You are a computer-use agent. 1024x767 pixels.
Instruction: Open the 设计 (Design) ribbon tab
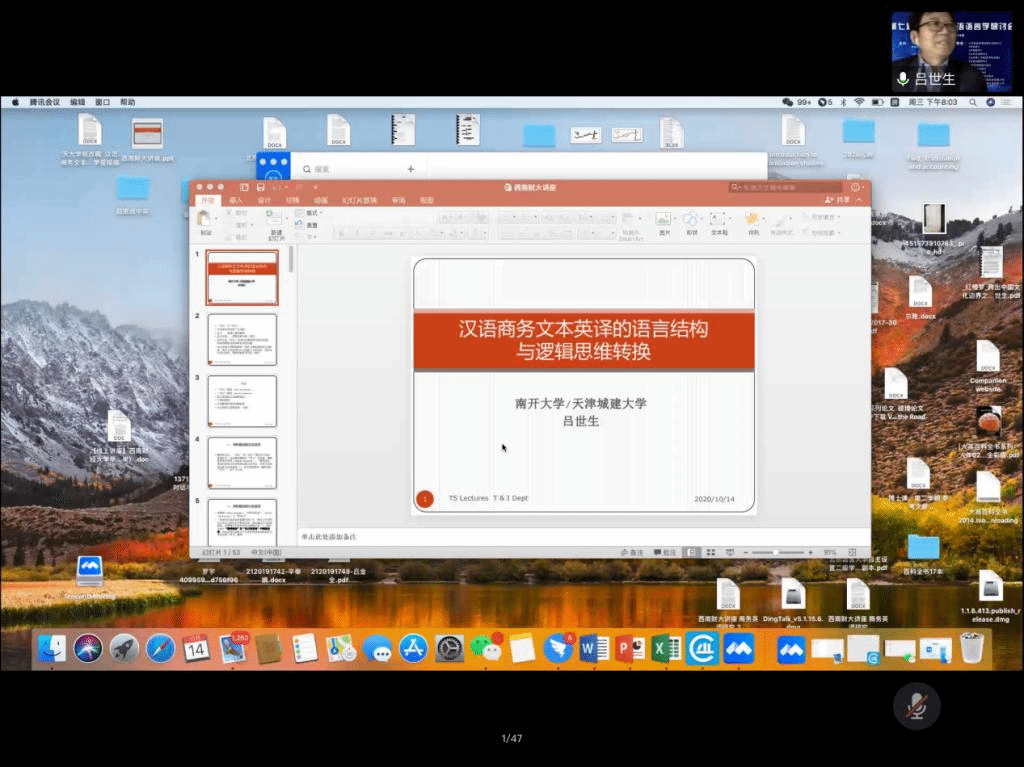tap(264, 201)
